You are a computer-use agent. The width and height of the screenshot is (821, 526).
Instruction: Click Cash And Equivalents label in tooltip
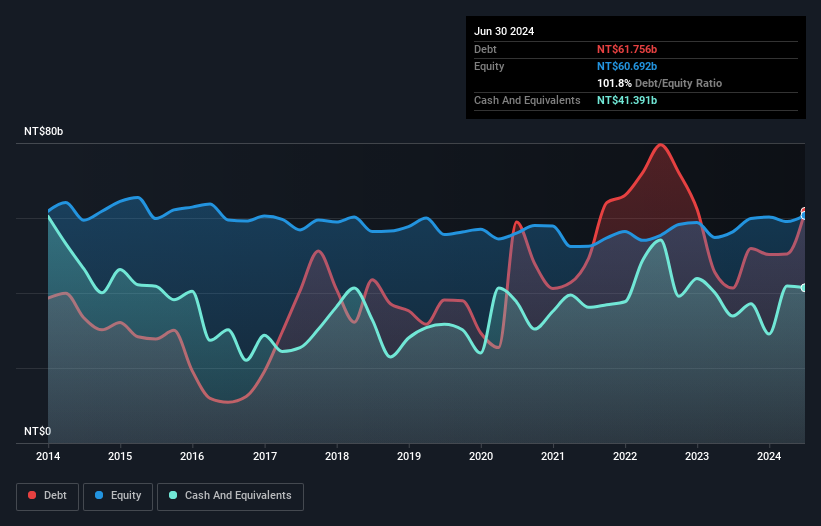[527, 100]
